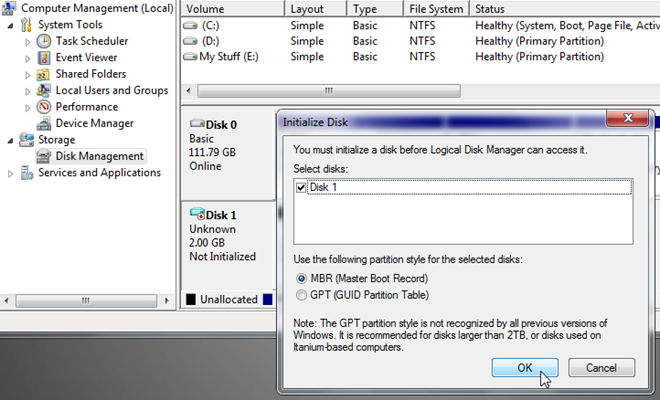660x400 pixels.
Task: Sort by the File System column header
Action: click(436, 9)
